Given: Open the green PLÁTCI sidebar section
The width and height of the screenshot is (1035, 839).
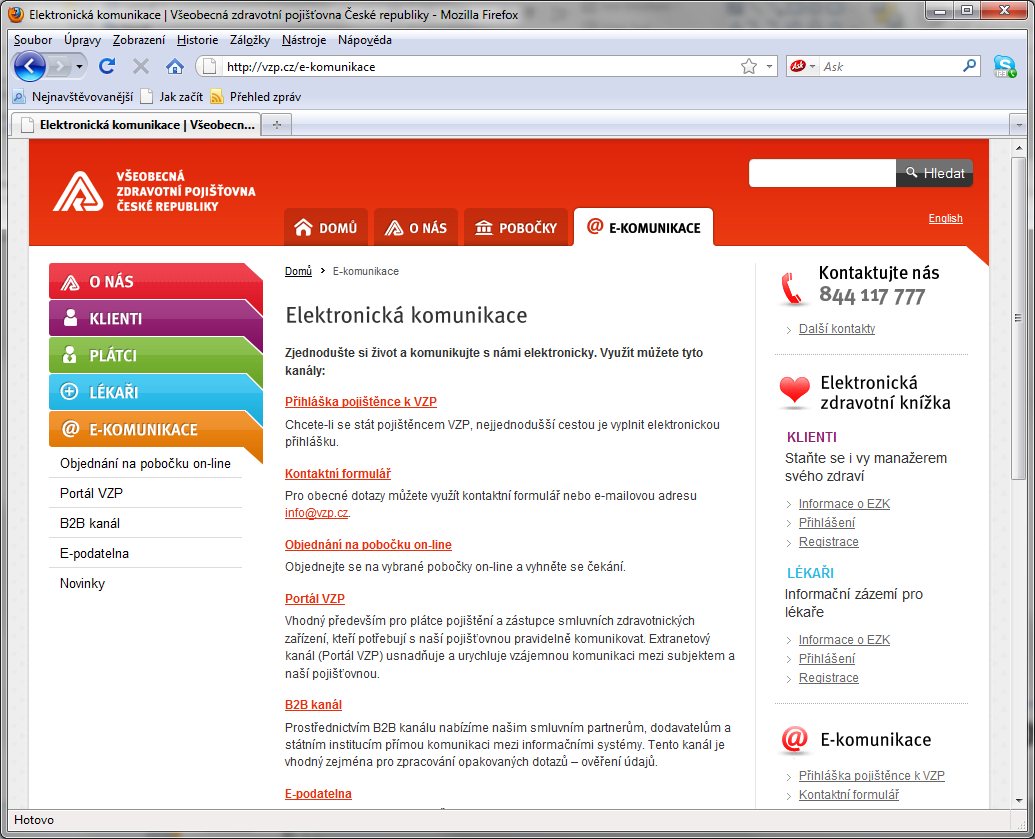Looking at the screenshot, I should pos(154,356).
